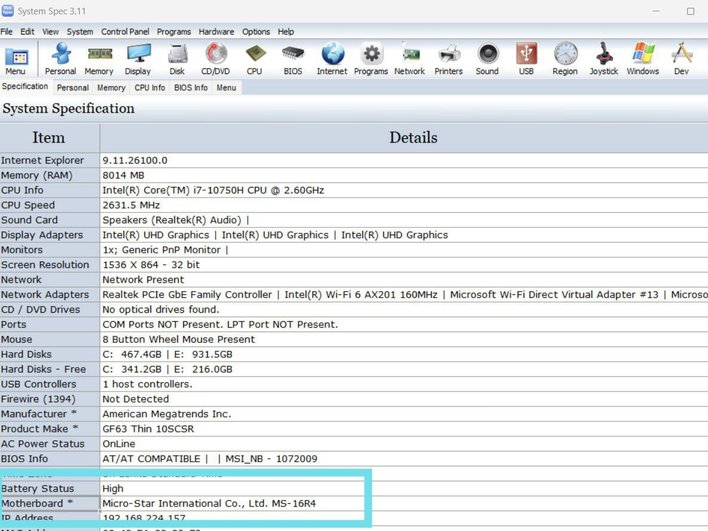
Task: Select the Network Adapters row label
Action: coord(45,294)
